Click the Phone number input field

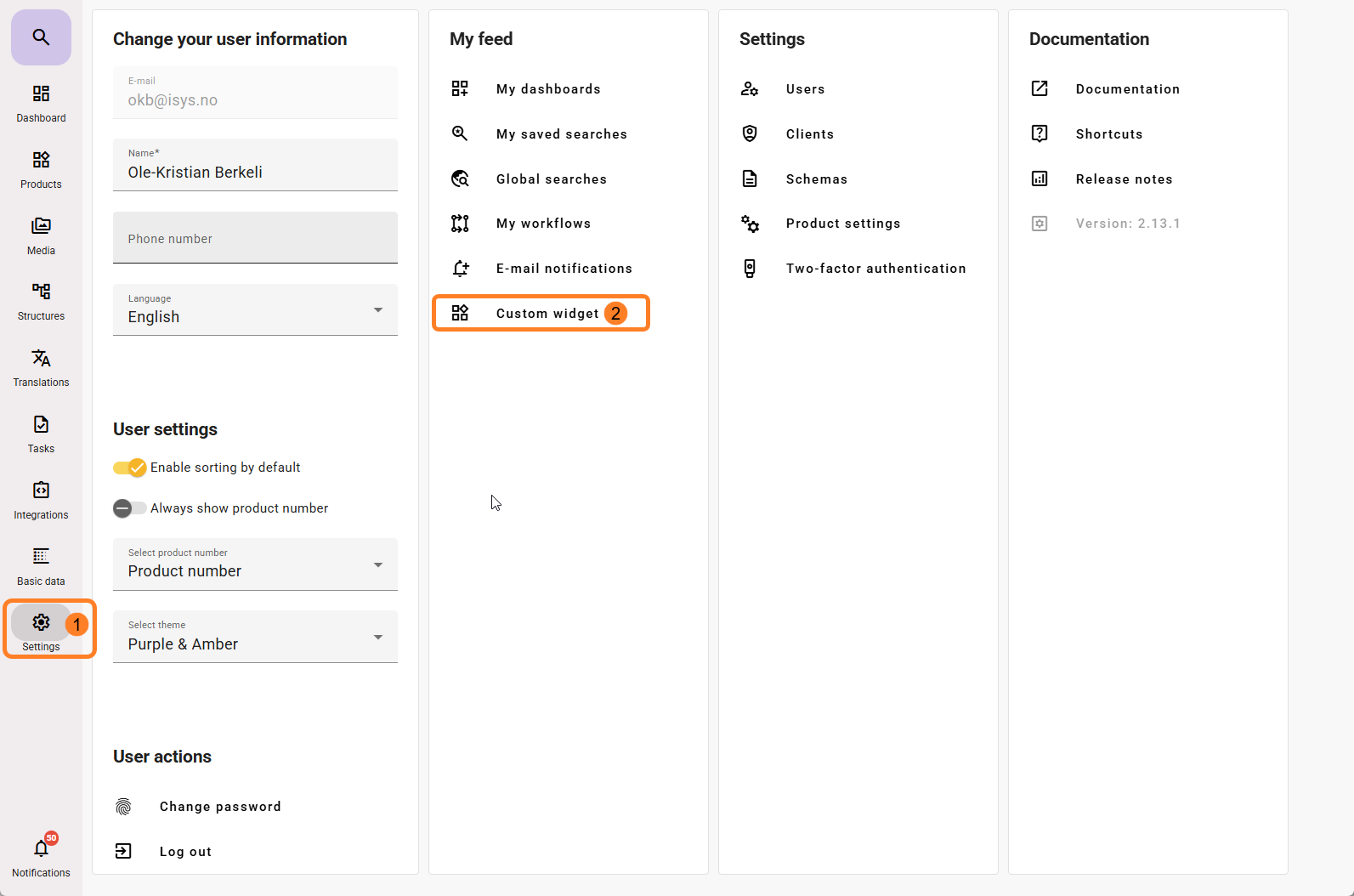click(x=255, y=238)
